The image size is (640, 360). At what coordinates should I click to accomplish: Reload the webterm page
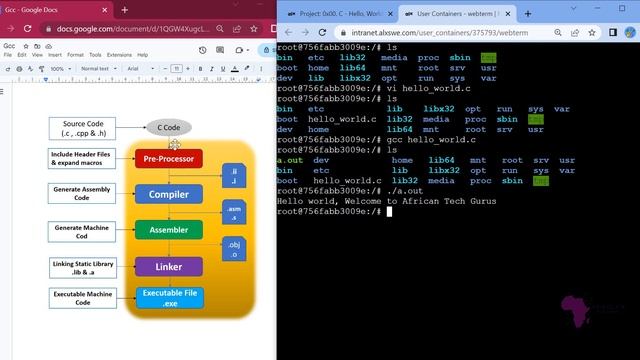click(x=322, y=33)
